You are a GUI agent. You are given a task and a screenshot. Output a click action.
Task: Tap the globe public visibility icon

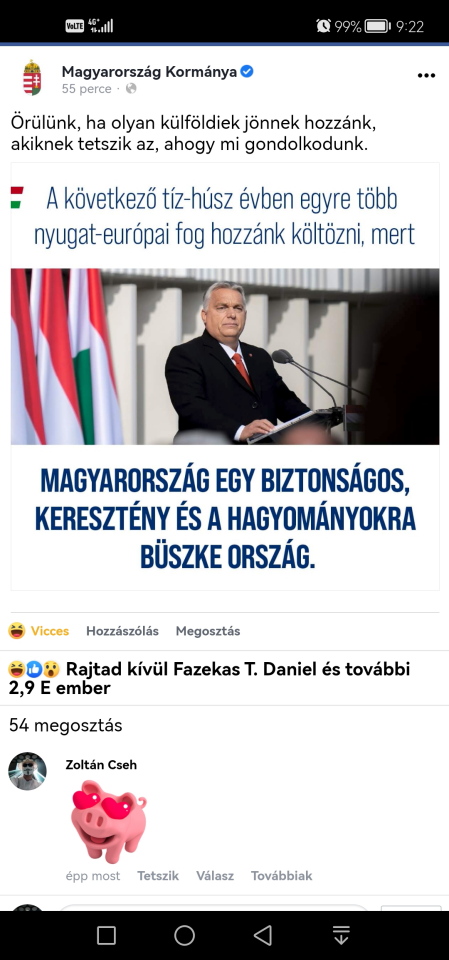(x=131, y=89)
